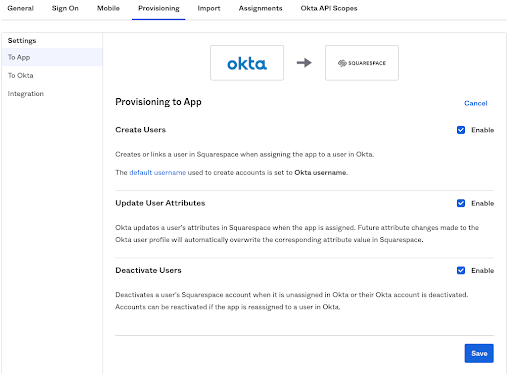Toggle Update User Attributes Enable checkbox
Image resolution: width=512 pixels, height=374 pixels.
click(x=461, y=203)
